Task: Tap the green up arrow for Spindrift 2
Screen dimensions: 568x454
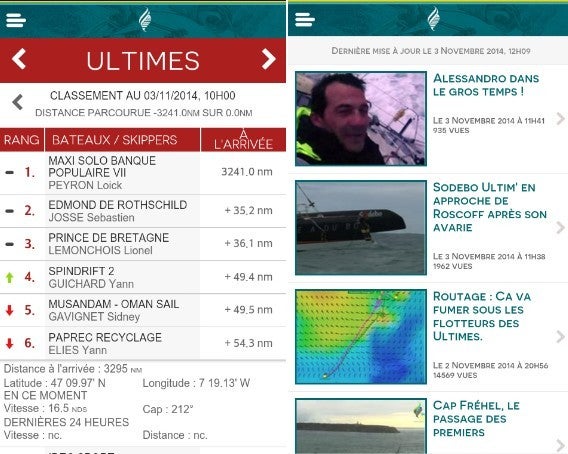Action: tap(10, 278)
